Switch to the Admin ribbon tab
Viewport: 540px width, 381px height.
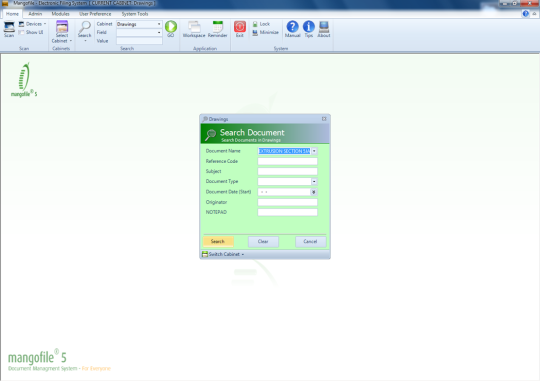coord(35,14)
